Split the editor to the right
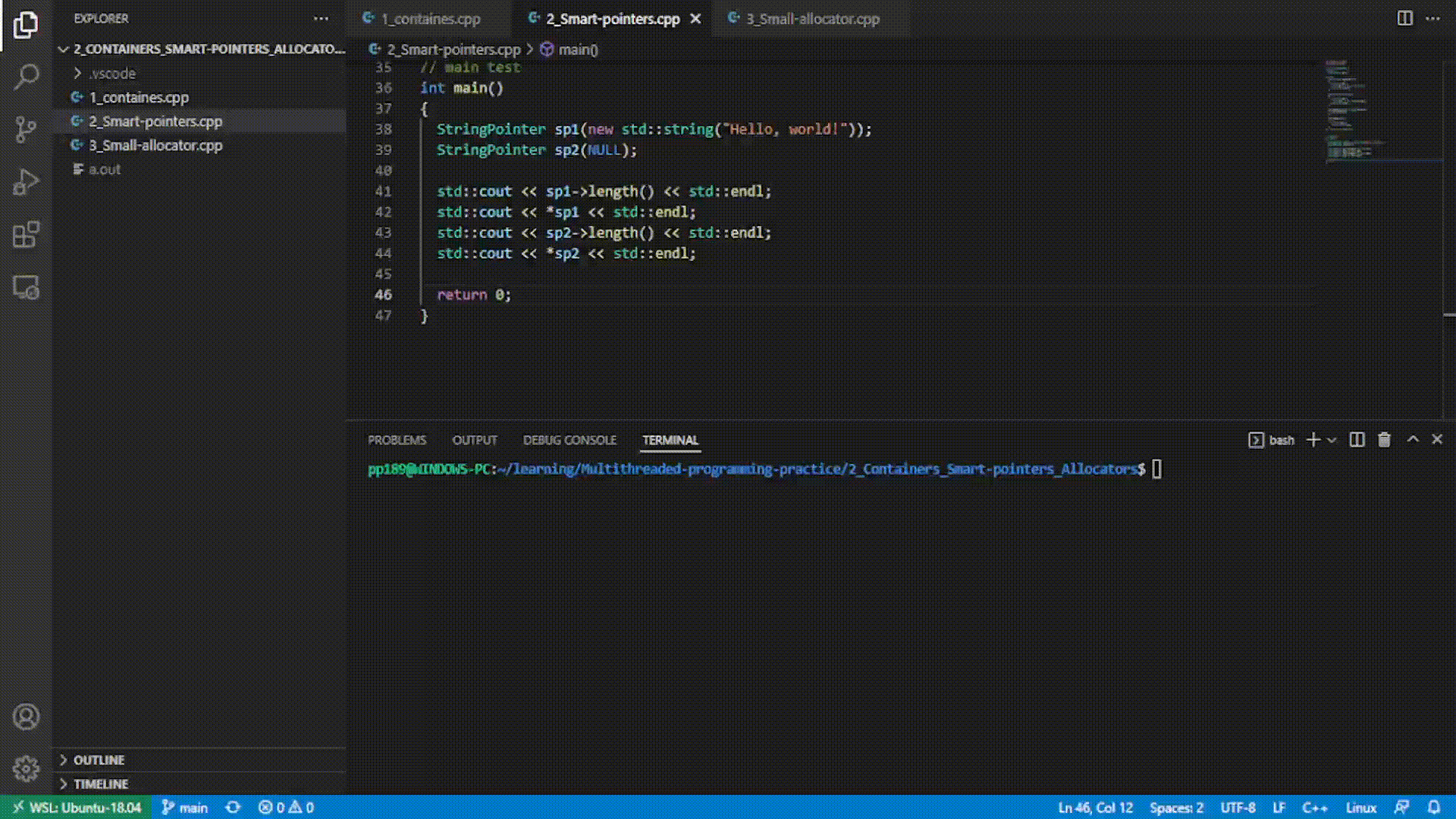 (x=1404, y=18)
